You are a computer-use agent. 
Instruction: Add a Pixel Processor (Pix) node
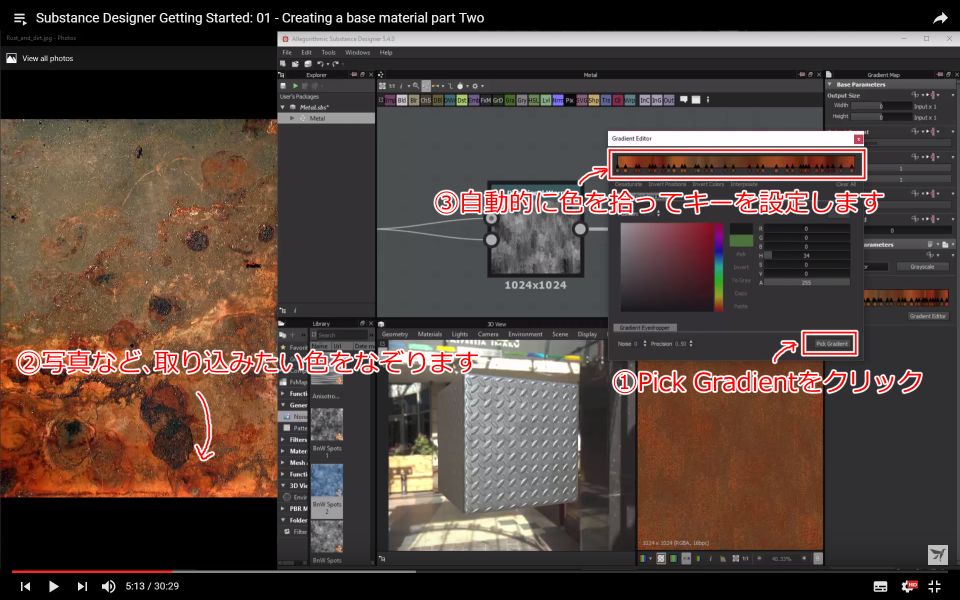(570, 100)
